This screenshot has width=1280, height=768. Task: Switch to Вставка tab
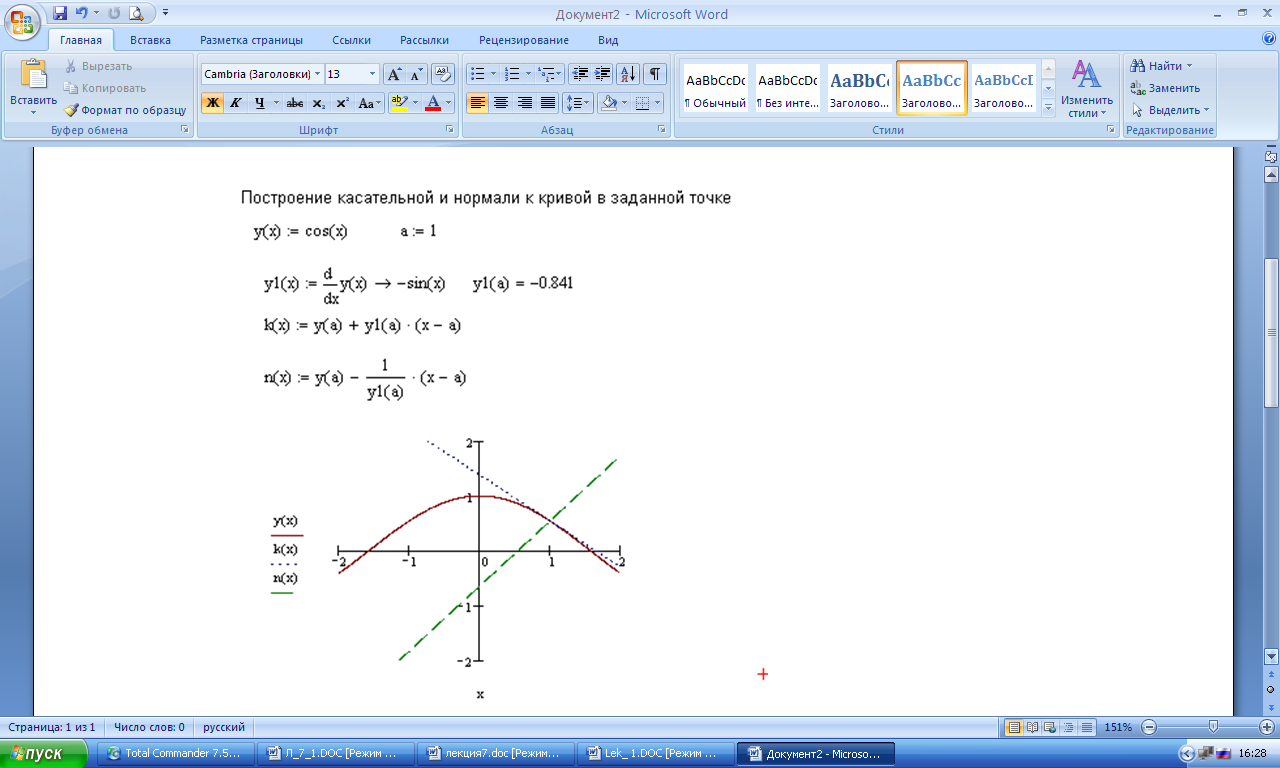coord(150,40)
